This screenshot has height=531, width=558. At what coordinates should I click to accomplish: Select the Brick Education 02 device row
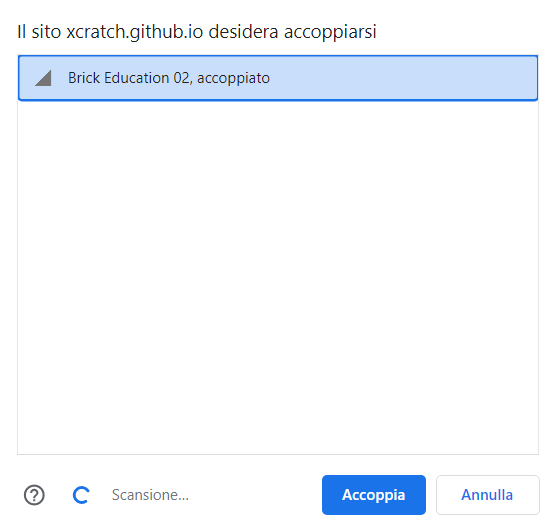(278, 78)
